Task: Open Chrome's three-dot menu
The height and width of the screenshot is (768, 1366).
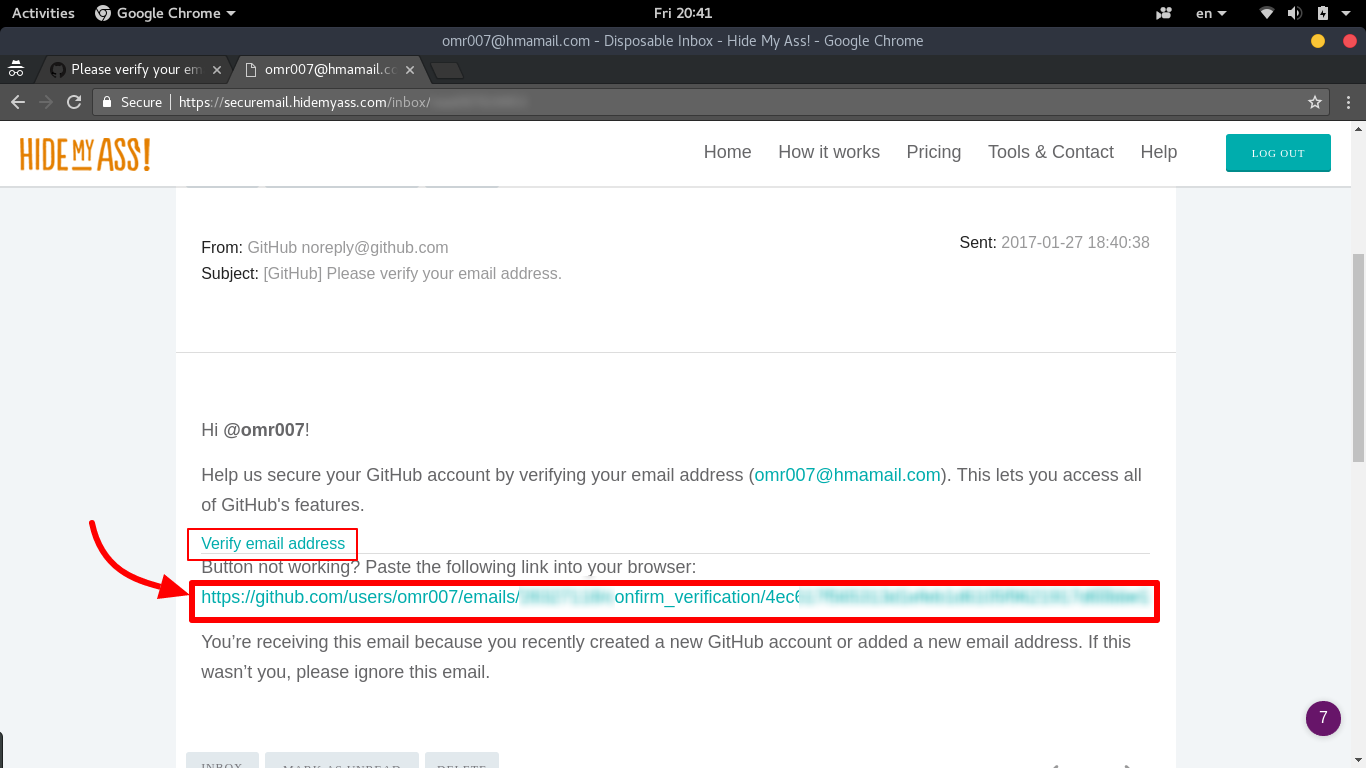Action: (x=1349, y=102)
